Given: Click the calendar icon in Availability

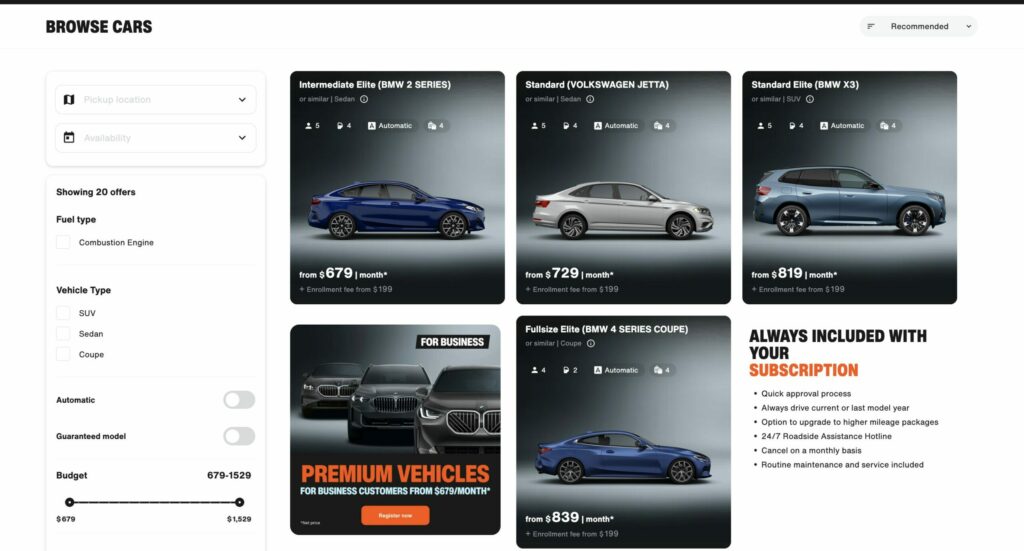Looking at the screenshot, I should coord(69,137).
